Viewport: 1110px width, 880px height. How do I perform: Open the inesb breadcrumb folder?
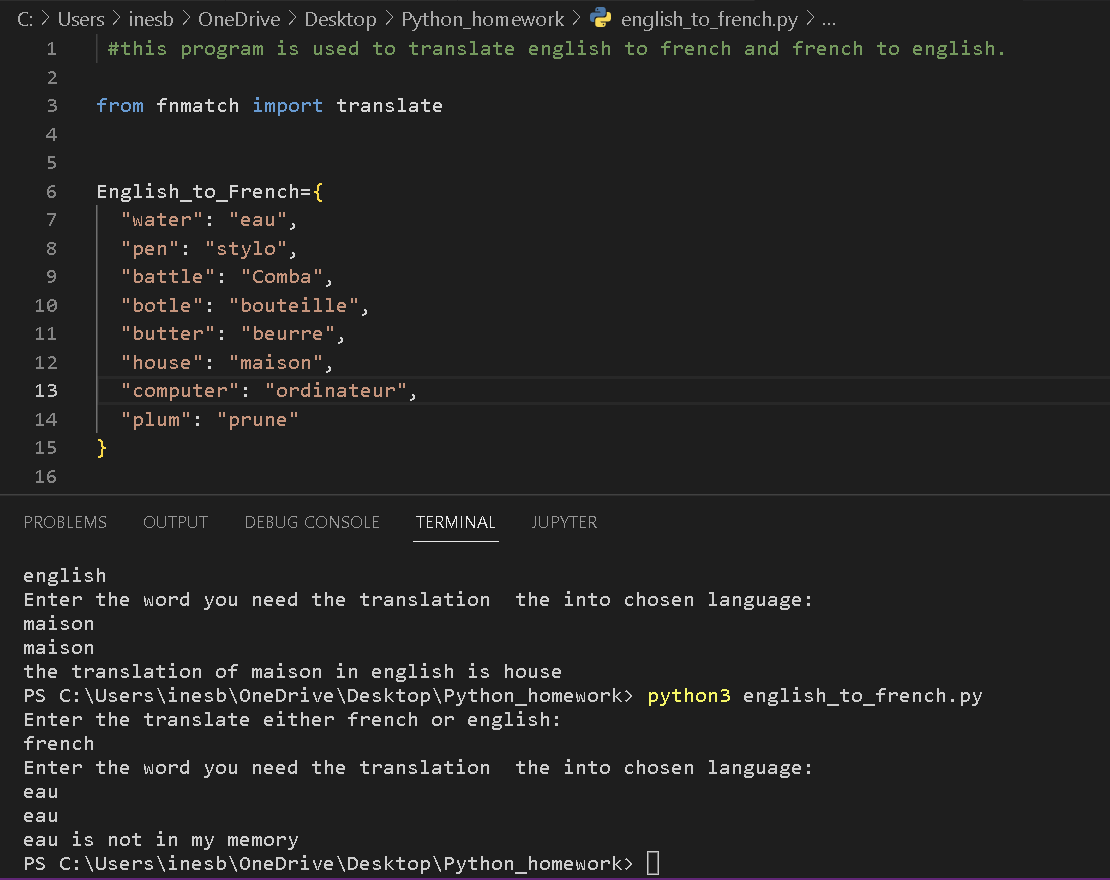tap(151, 19)
